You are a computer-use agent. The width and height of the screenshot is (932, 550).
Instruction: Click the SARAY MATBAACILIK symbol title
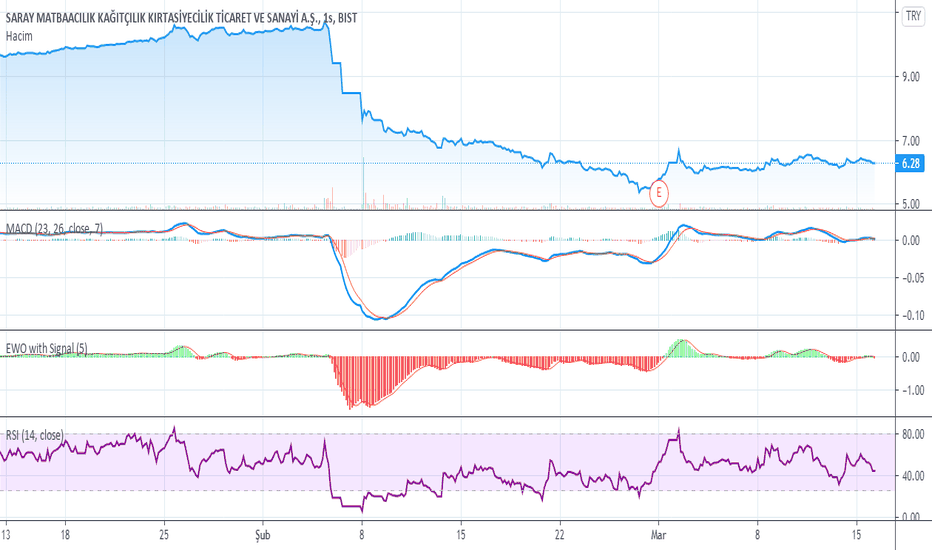click(181, 18)
